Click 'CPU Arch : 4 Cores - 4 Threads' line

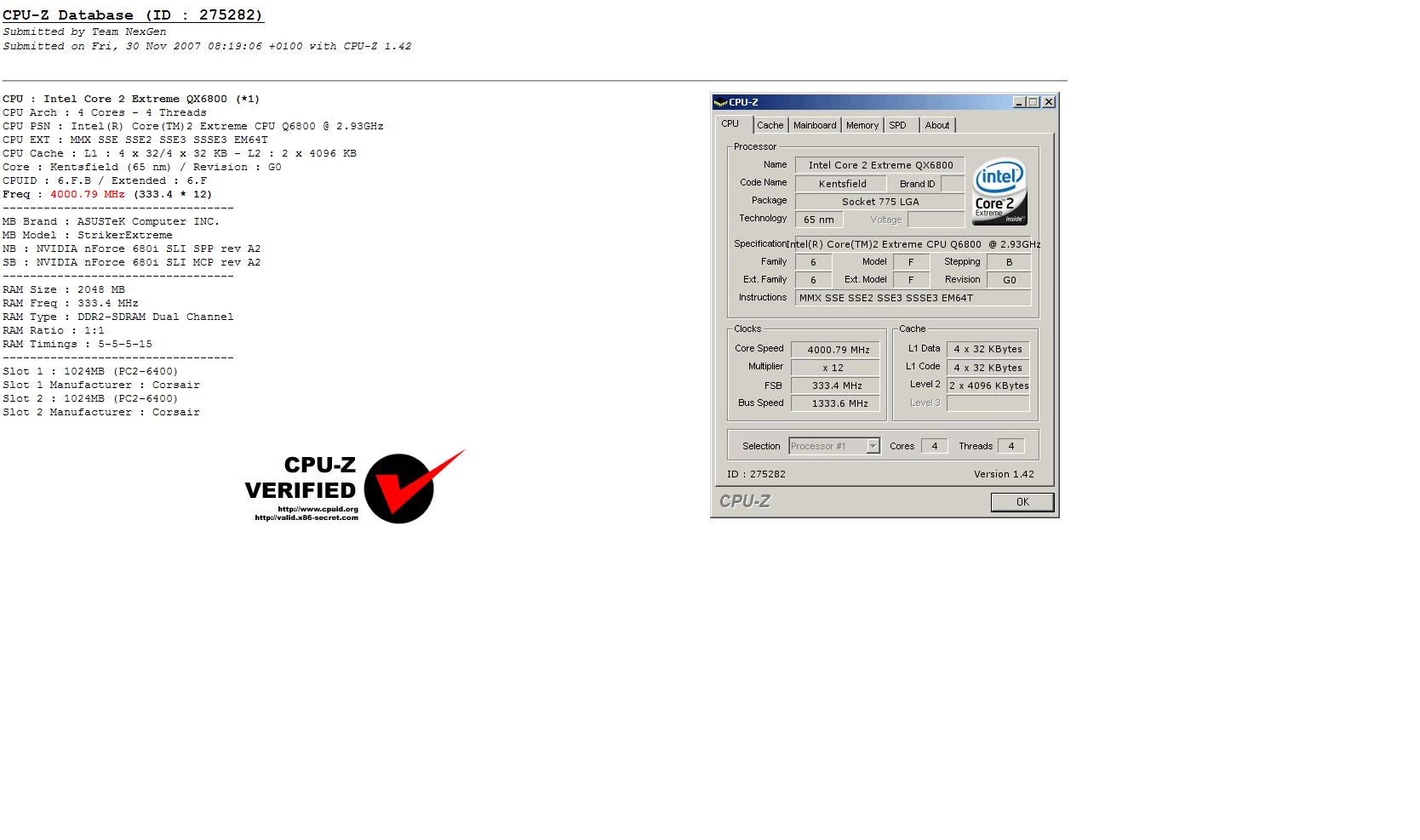click(x=105, y=112)
